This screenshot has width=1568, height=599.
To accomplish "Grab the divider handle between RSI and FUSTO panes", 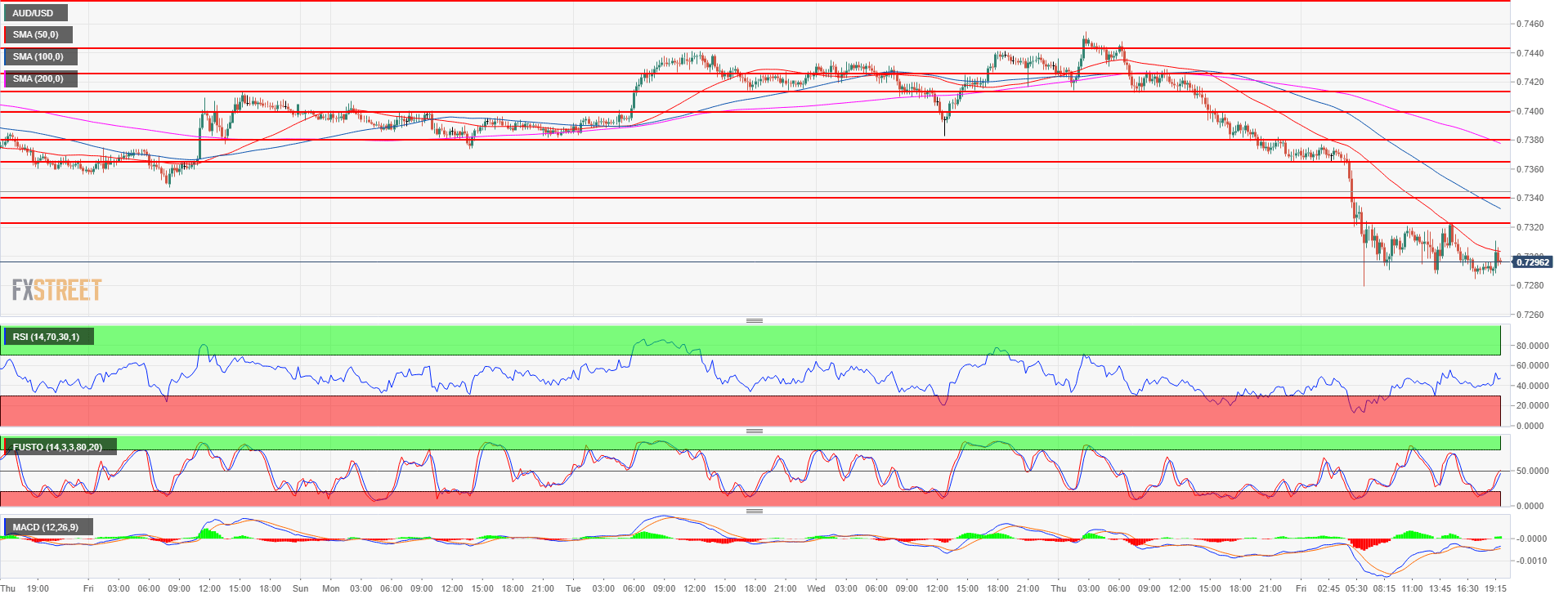I will (755, 431).
